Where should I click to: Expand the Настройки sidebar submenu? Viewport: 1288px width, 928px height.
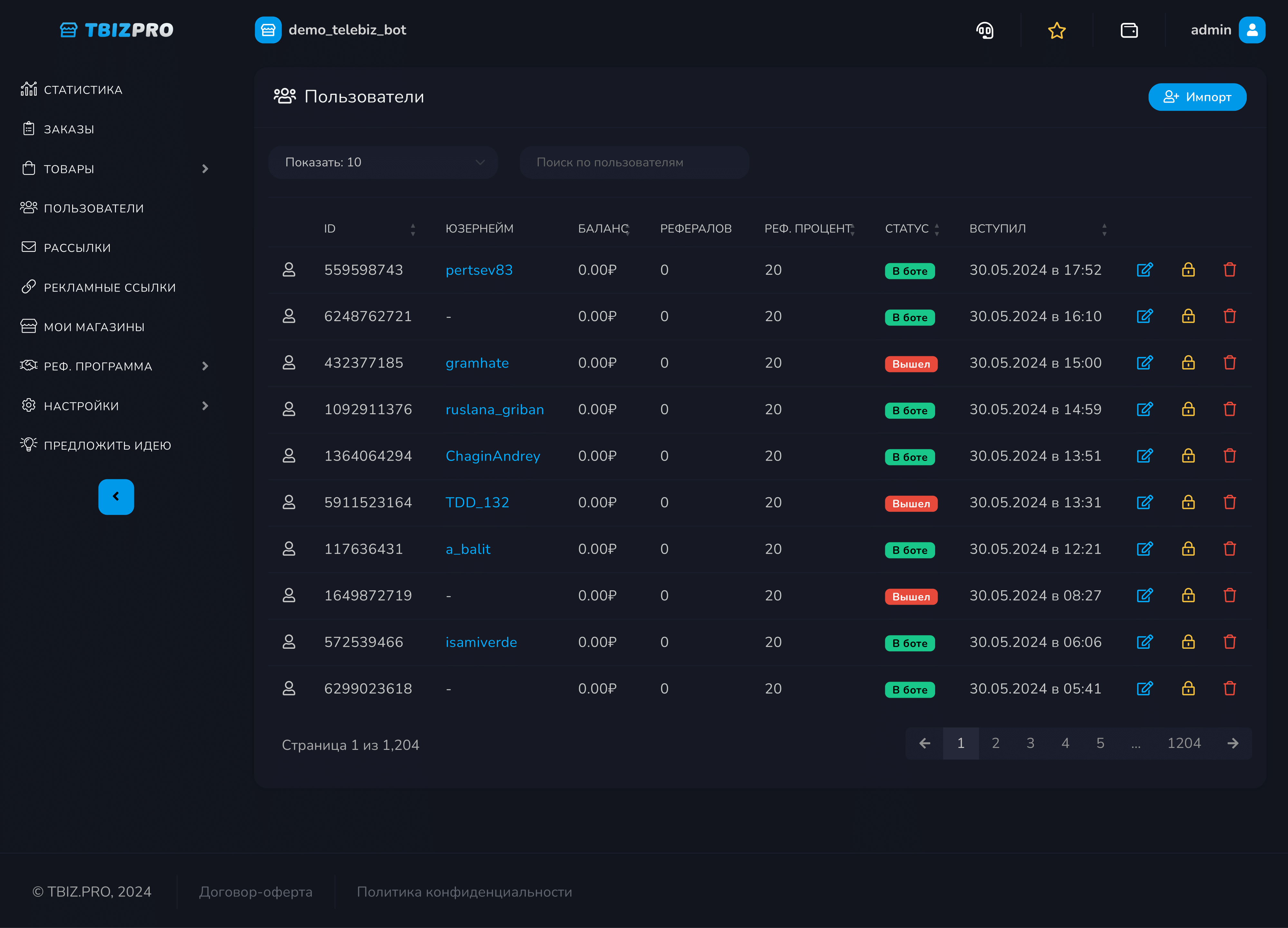click(x=205, y=406)
